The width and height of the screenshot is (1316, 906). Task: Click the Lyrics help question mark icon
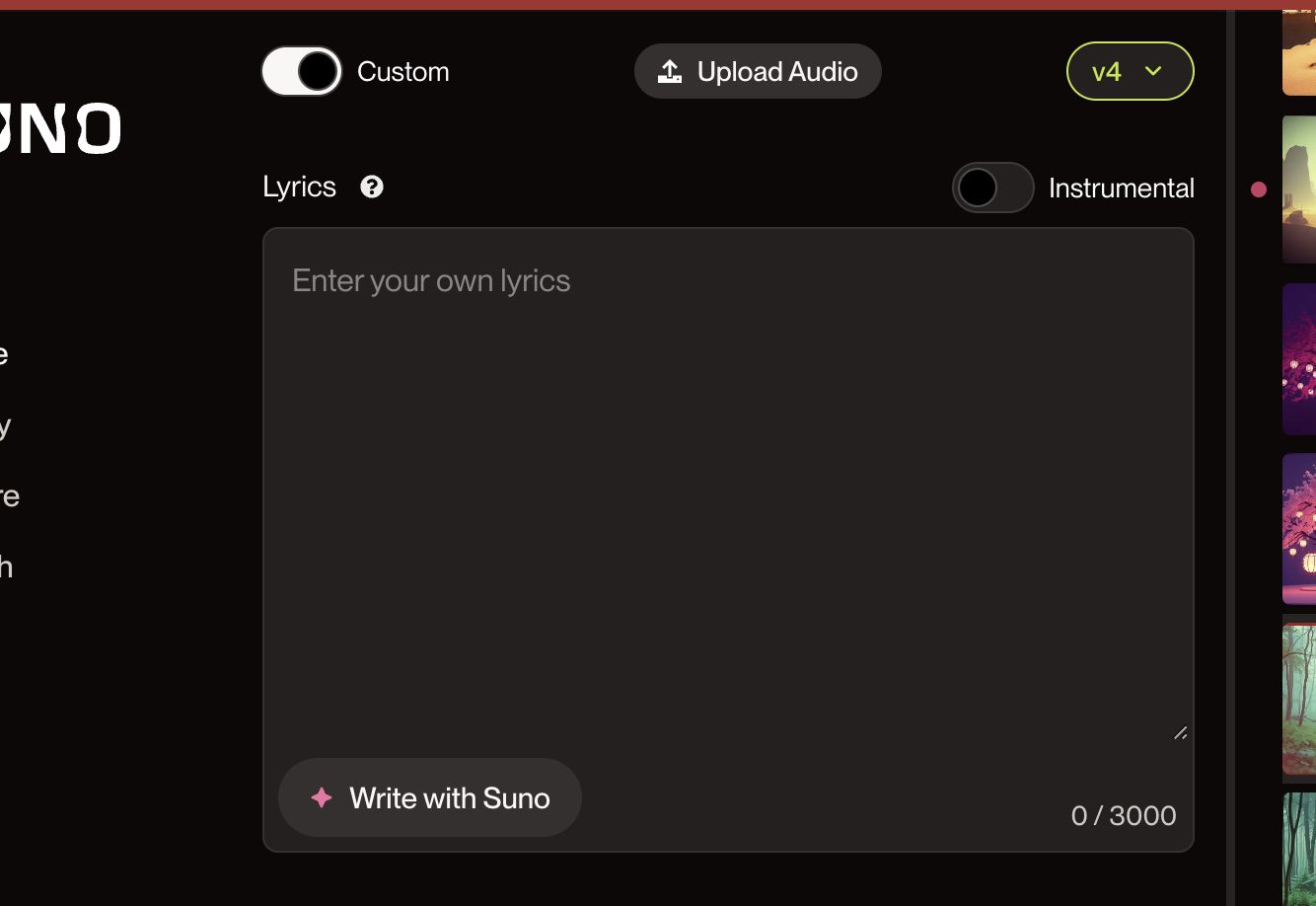click(372, 187)
